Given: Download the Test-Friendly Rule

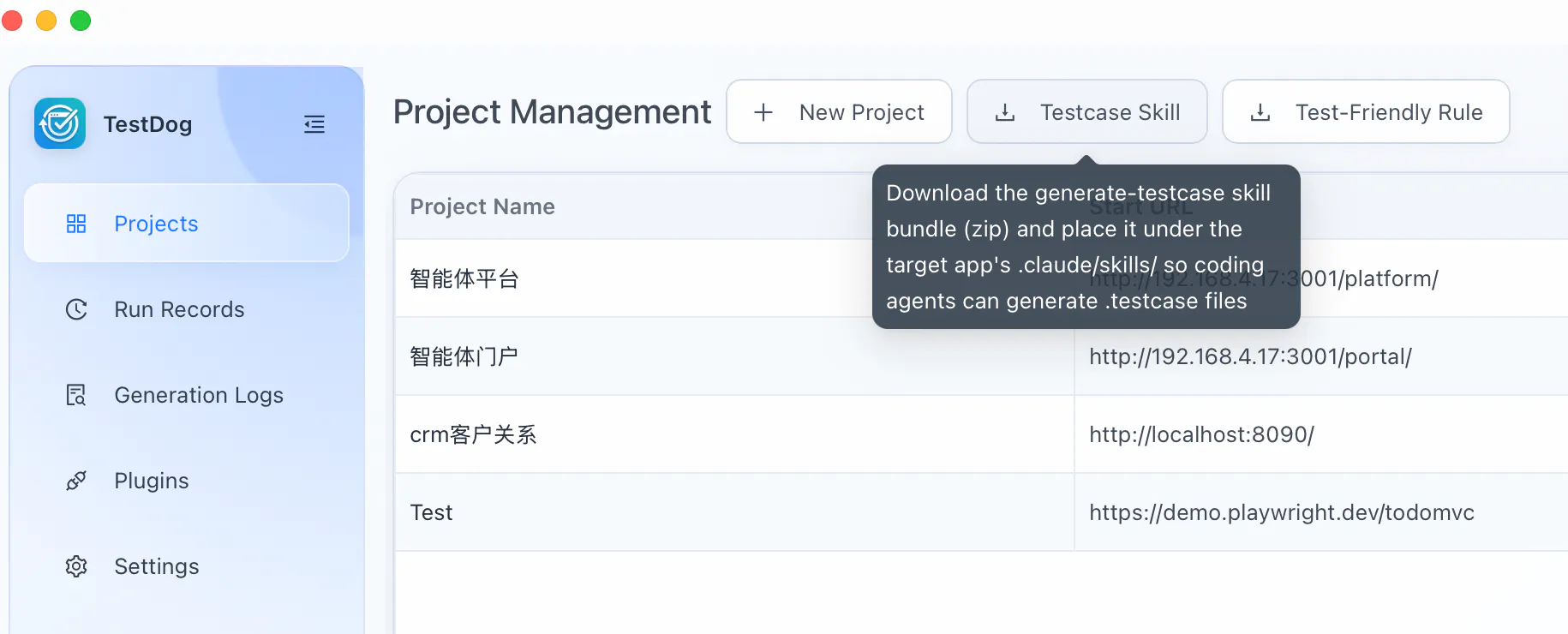Looking at the screenshot, I should (1366, 111).
